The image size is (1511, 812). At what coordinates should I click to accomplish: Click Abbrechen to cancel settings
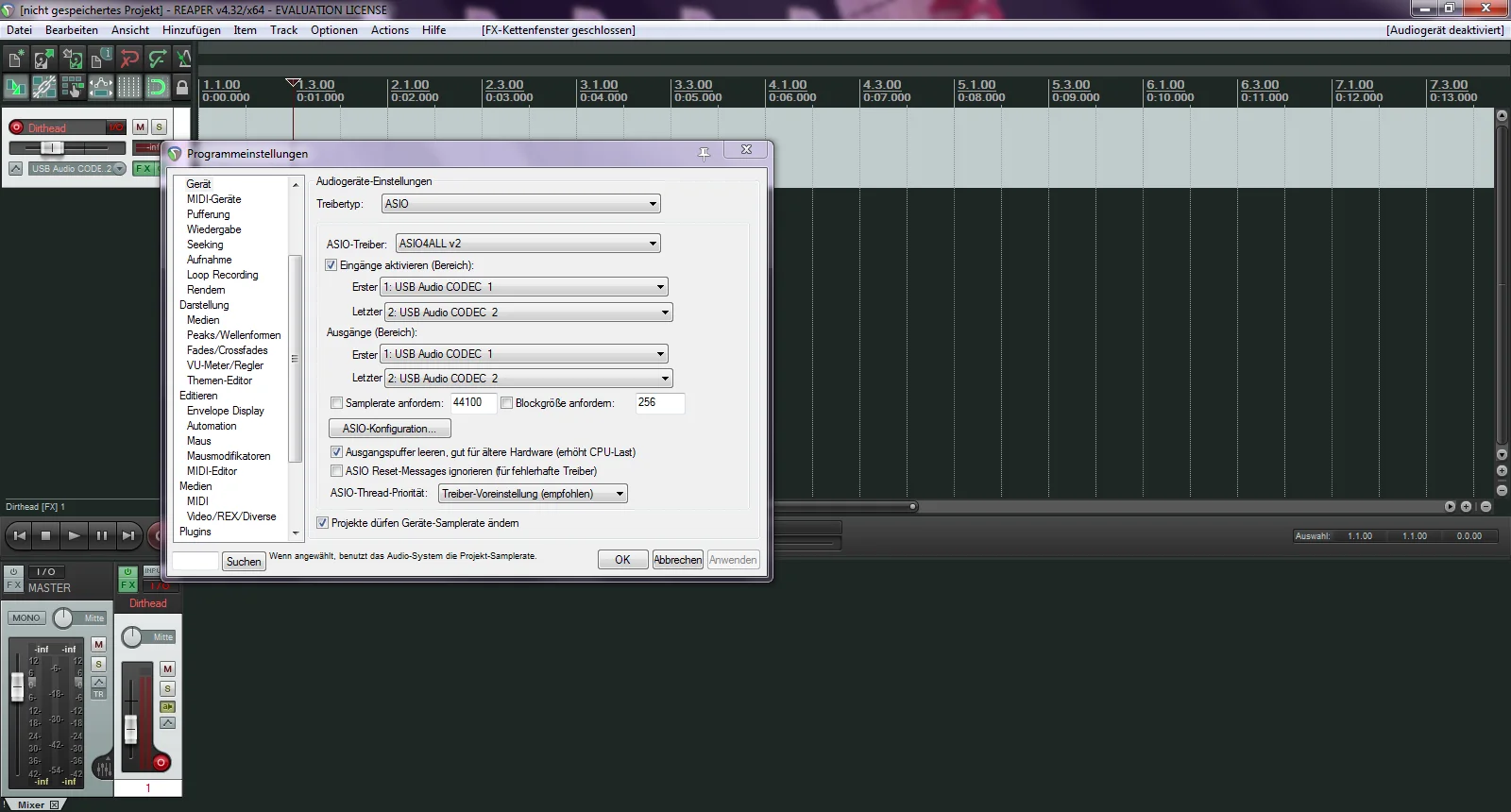[677, 560]
